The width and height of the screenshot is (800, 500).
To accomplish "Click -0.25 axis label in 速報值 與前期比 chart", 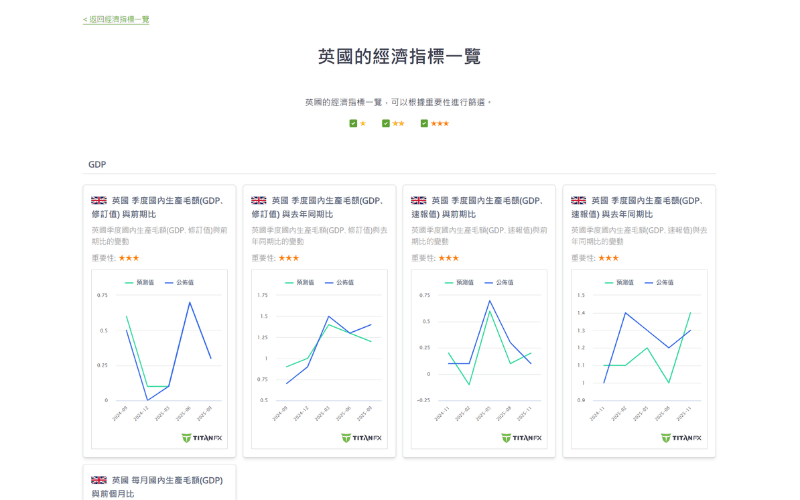I will (x=423, y=400).
